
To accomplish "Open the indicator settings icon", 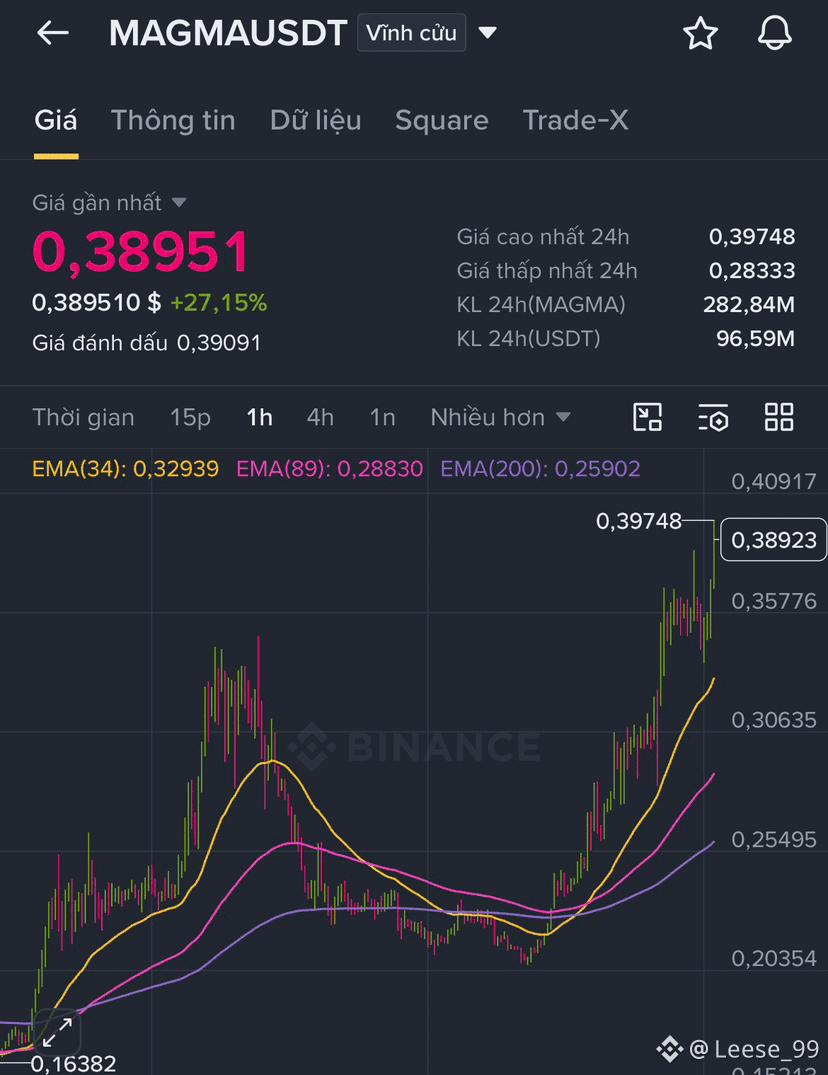I will tap(713, 417).
